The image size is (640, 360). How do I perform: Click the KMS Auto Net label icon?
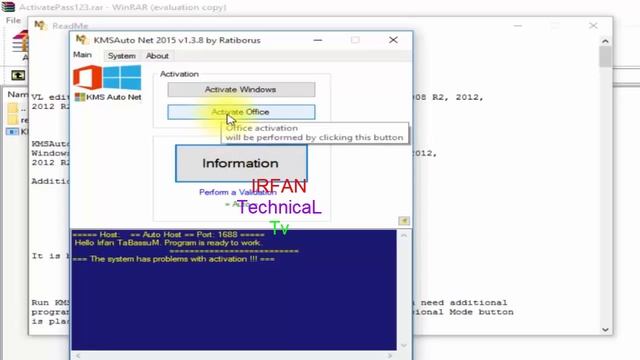(x=80, y=97)
